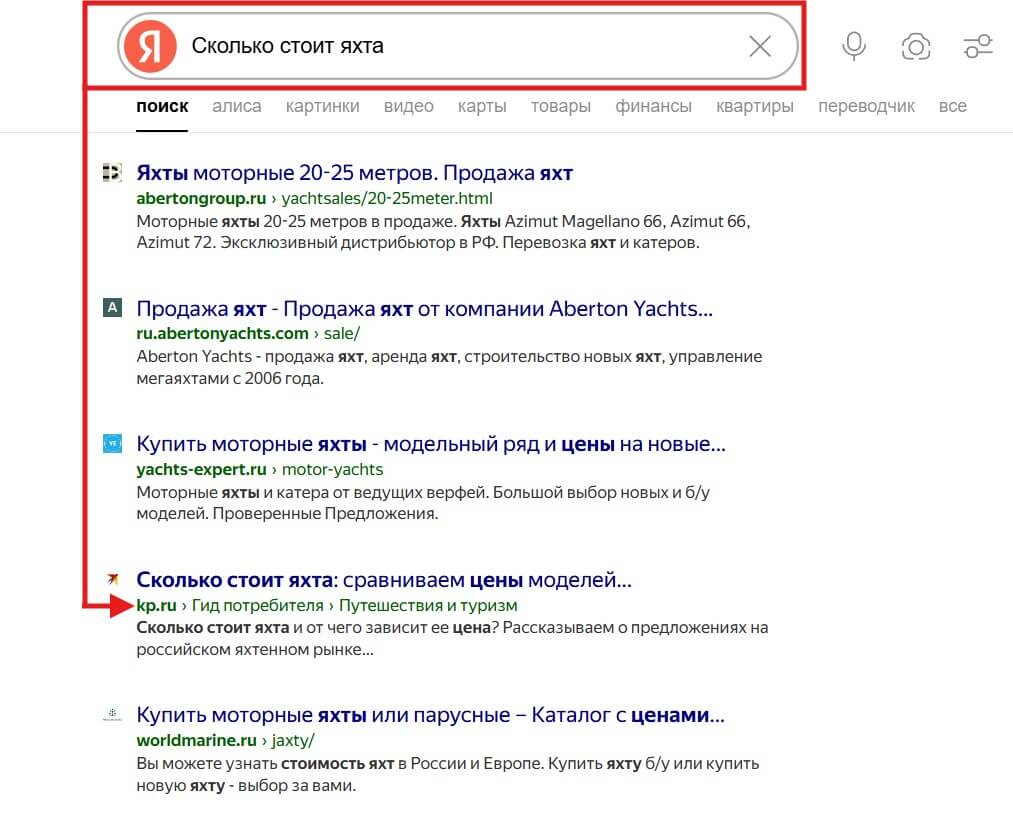Clear the search query with X icon

[x=760, y=46]
